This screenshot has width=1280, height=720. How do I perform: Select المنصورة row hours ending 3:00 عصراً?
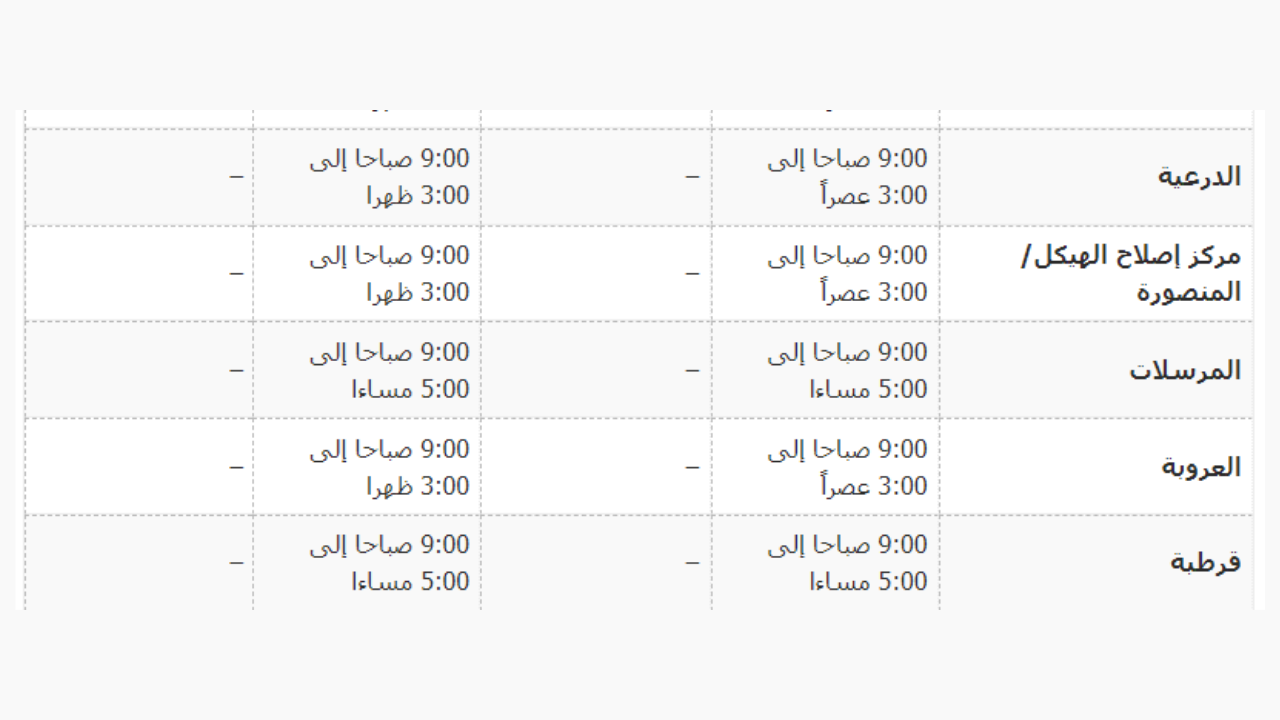(847, 273)
